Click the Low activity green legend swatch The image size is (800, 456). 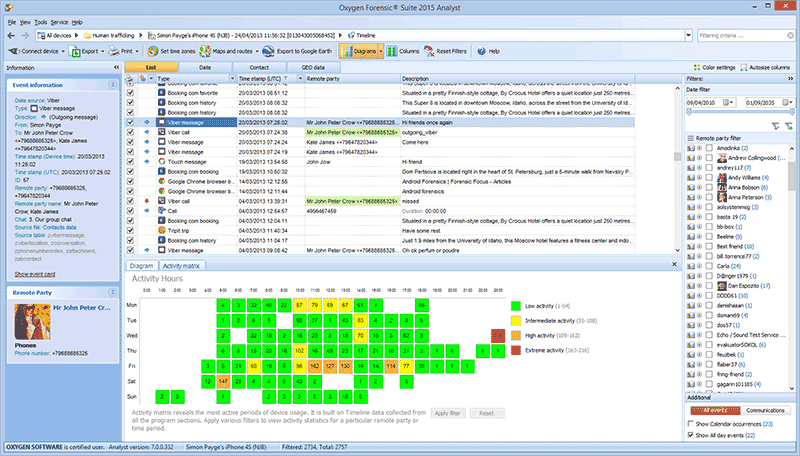[516, 306]
